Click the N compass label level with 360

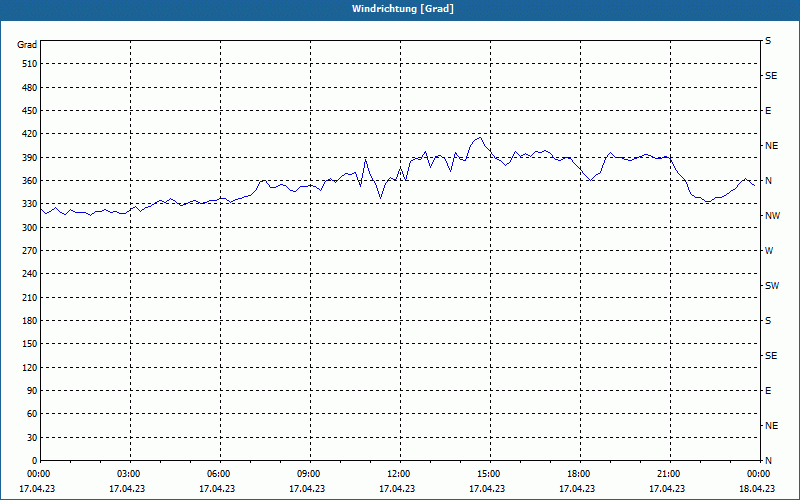coord(768,181)
